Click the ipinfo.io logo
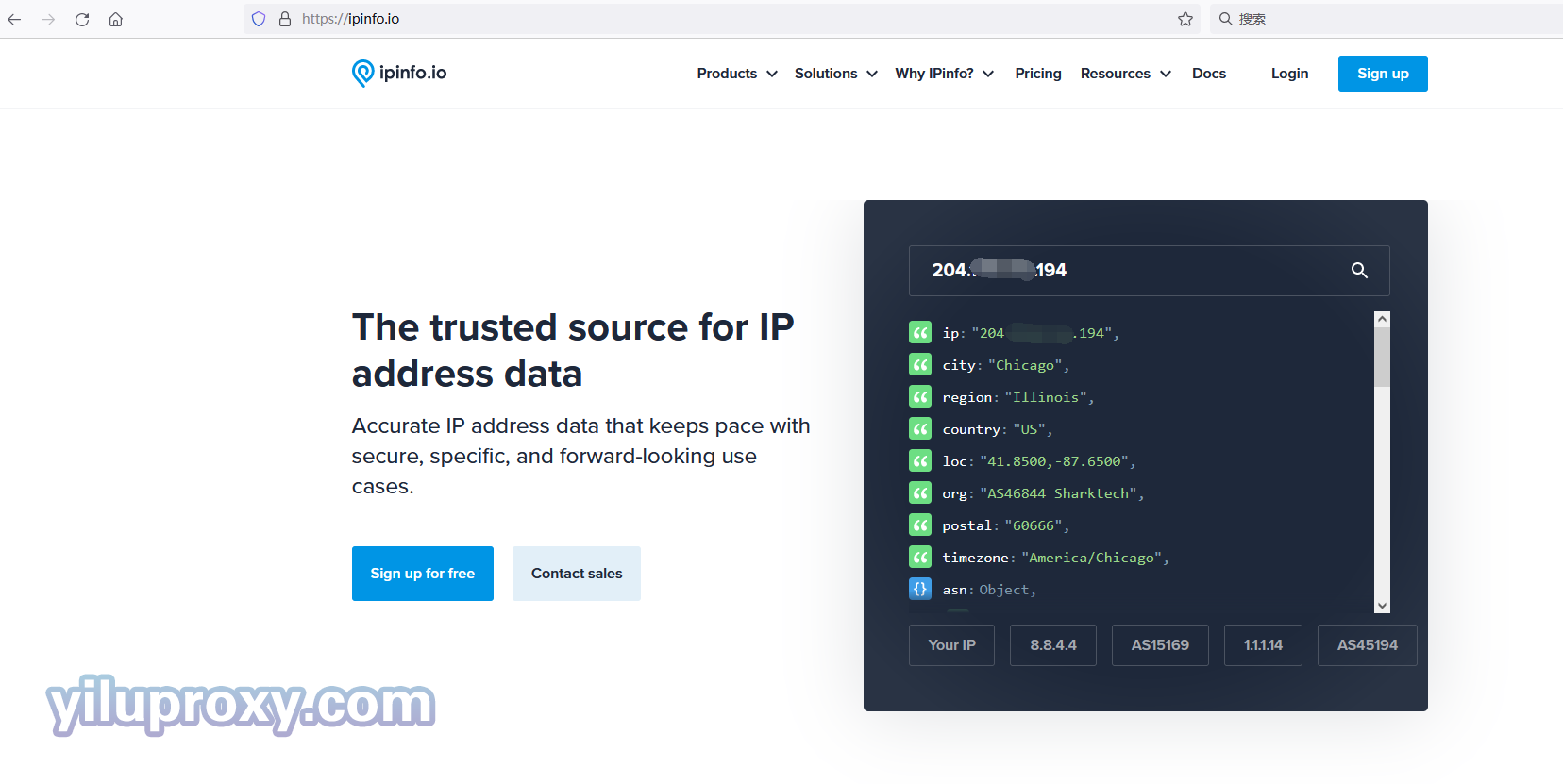This screenshot has width=1563, height=784. pos(399,73)
